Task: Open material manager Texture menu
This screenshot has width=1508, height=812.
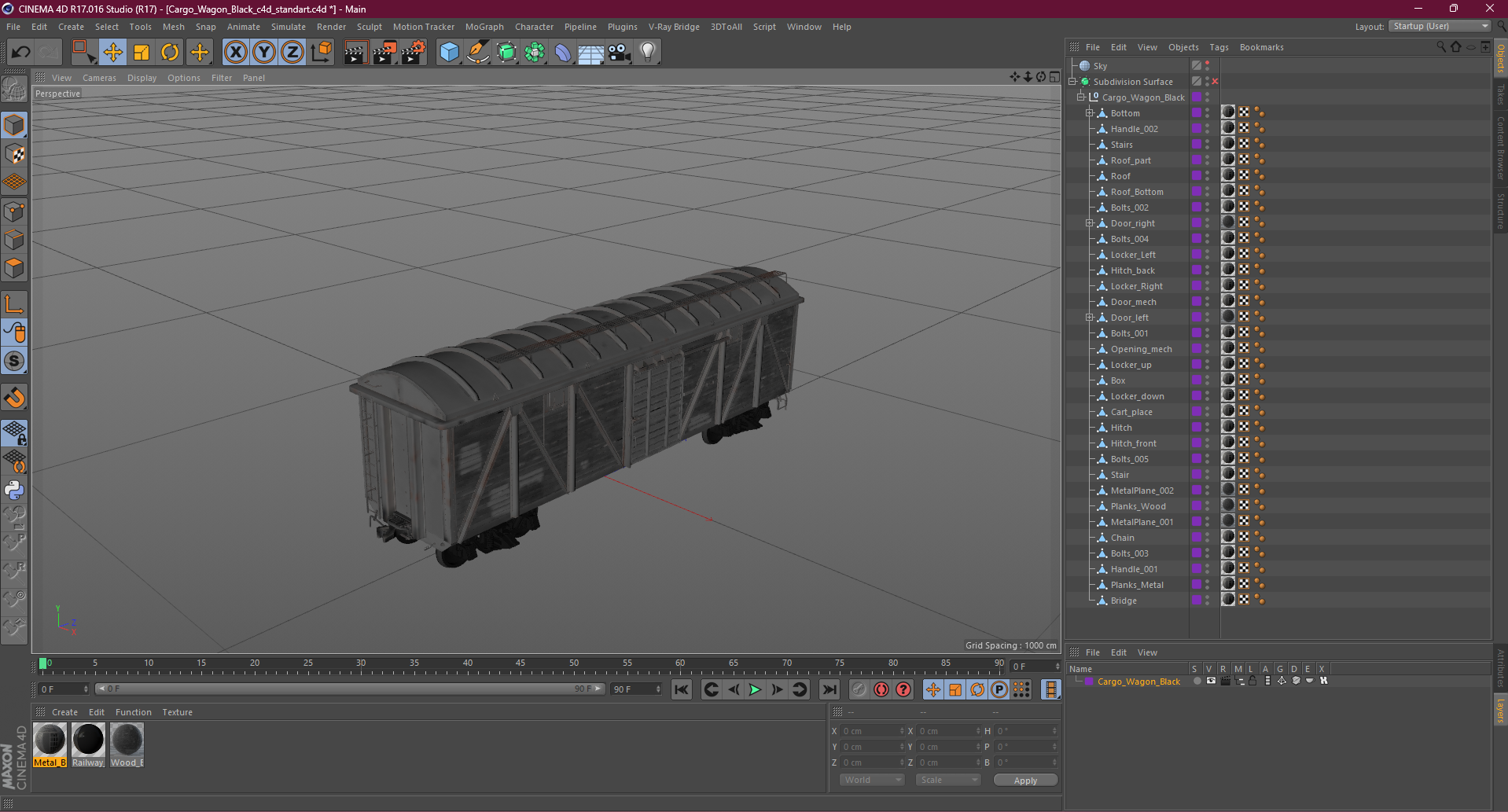Action: (177, 712)
